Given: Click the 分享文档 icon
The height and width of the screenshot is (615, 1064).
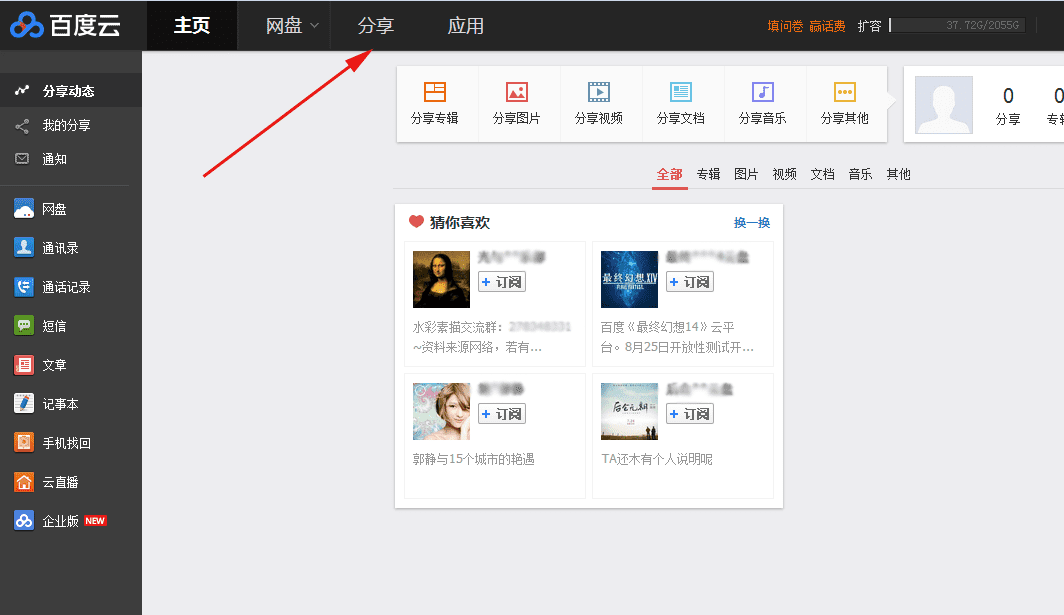Looking at the screenshot, I should [x=681, y=92].
